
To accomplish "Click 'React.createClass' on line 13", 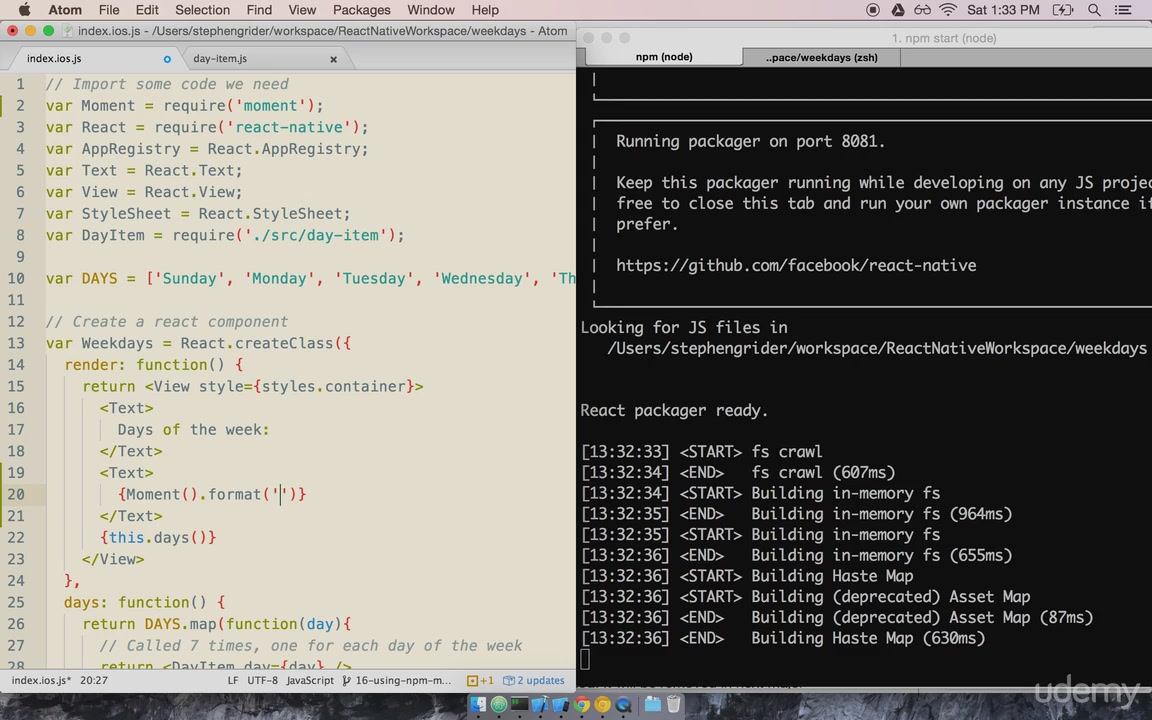I will pyautogui.click(x=256, y=343).
